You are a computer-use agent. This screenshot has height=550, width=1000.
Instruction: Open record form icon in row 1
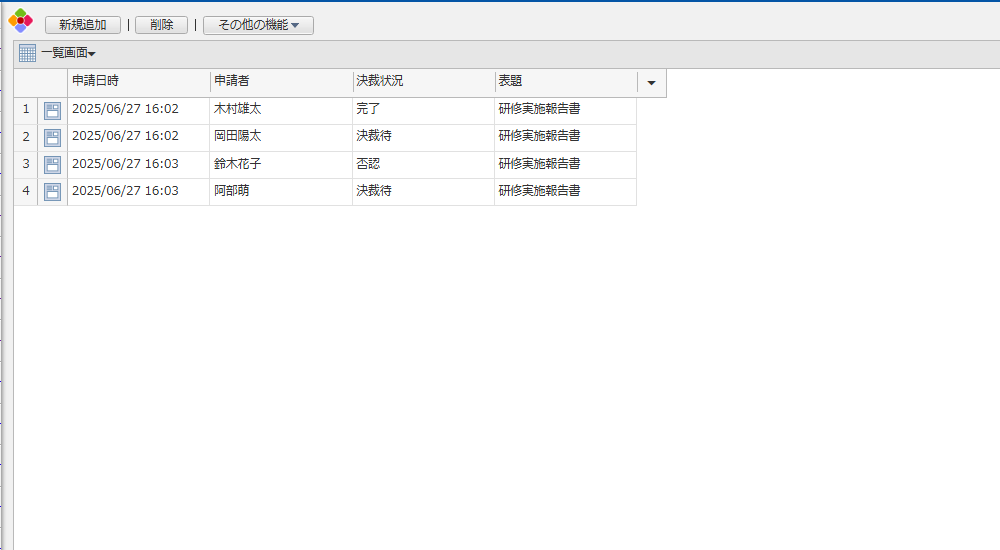(x=52, y=110)
